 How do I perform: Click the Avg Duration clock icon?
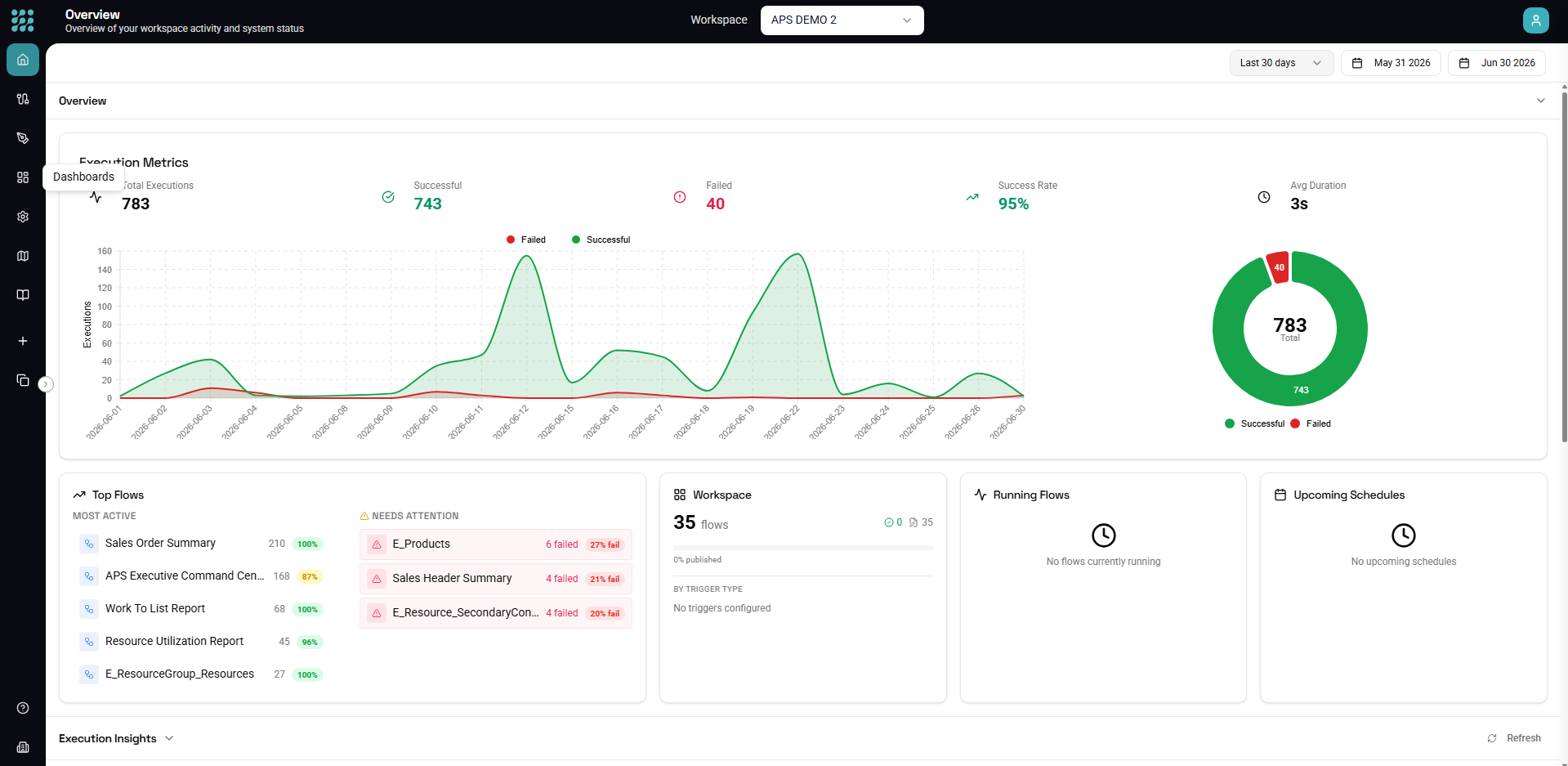(x=1264, y=197)
